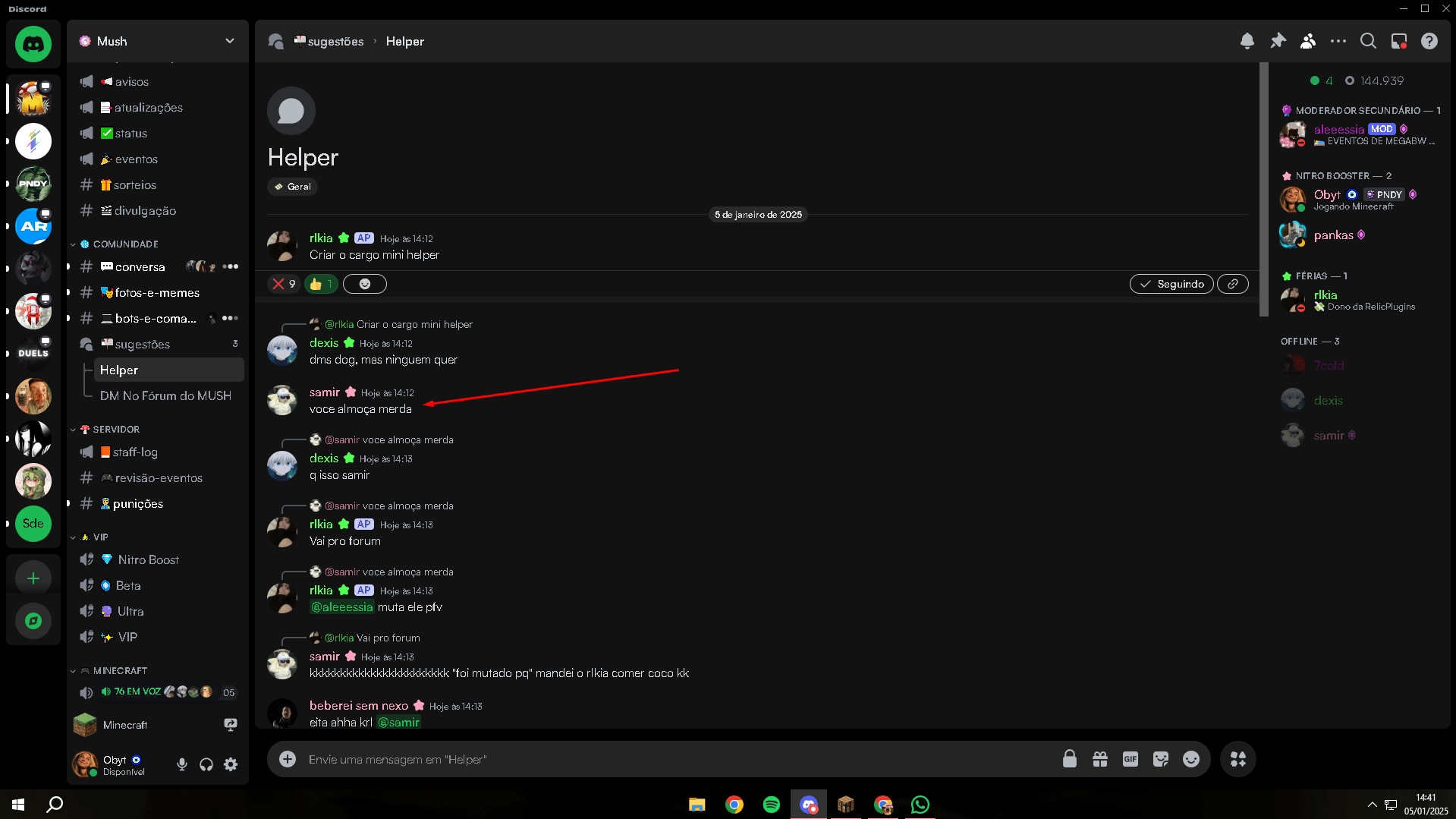Click the Geral tag on the post

pos(293,187)
